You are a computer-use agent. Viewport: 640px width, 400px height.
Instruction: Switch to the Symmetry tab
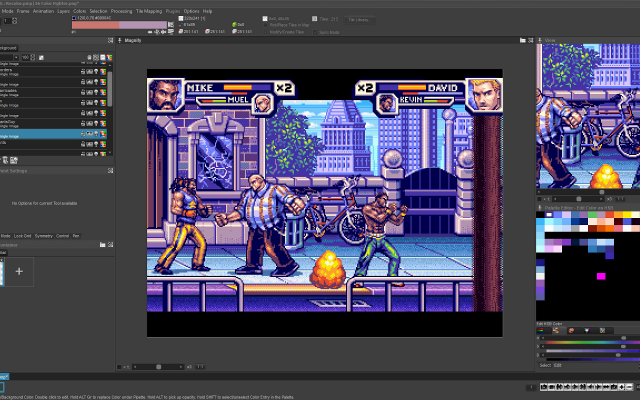tap(44, 236)
